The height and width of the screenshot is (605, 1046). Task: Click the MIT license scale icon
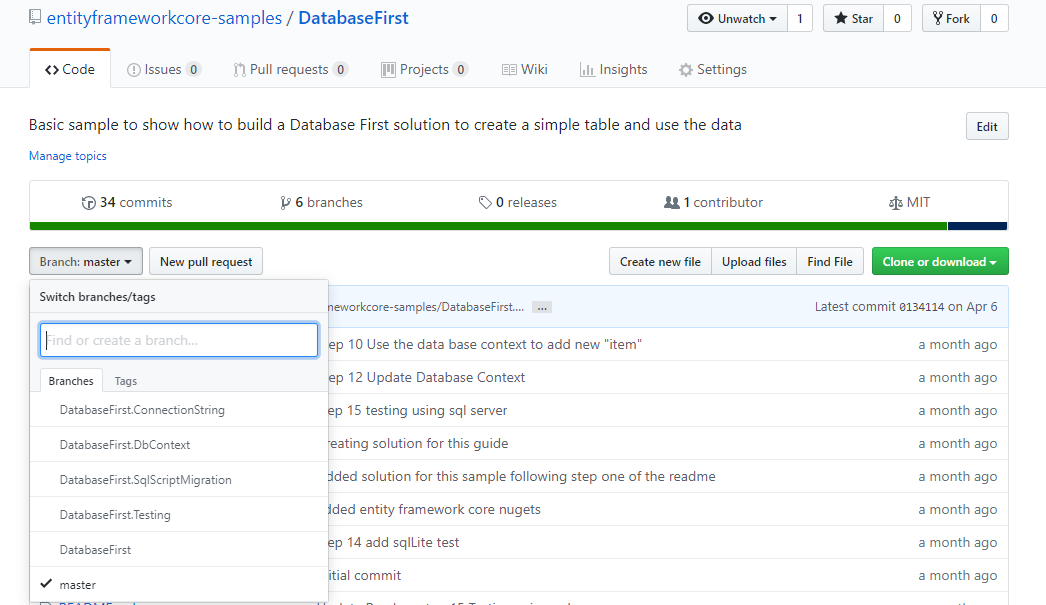click(x=896, y=203)
